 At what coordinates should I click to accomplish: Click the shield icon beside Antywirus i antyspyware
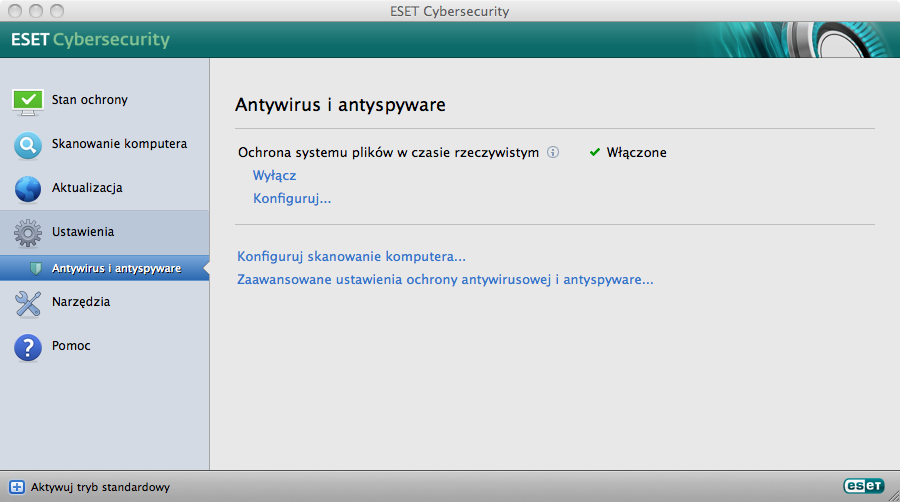[36, 268]
